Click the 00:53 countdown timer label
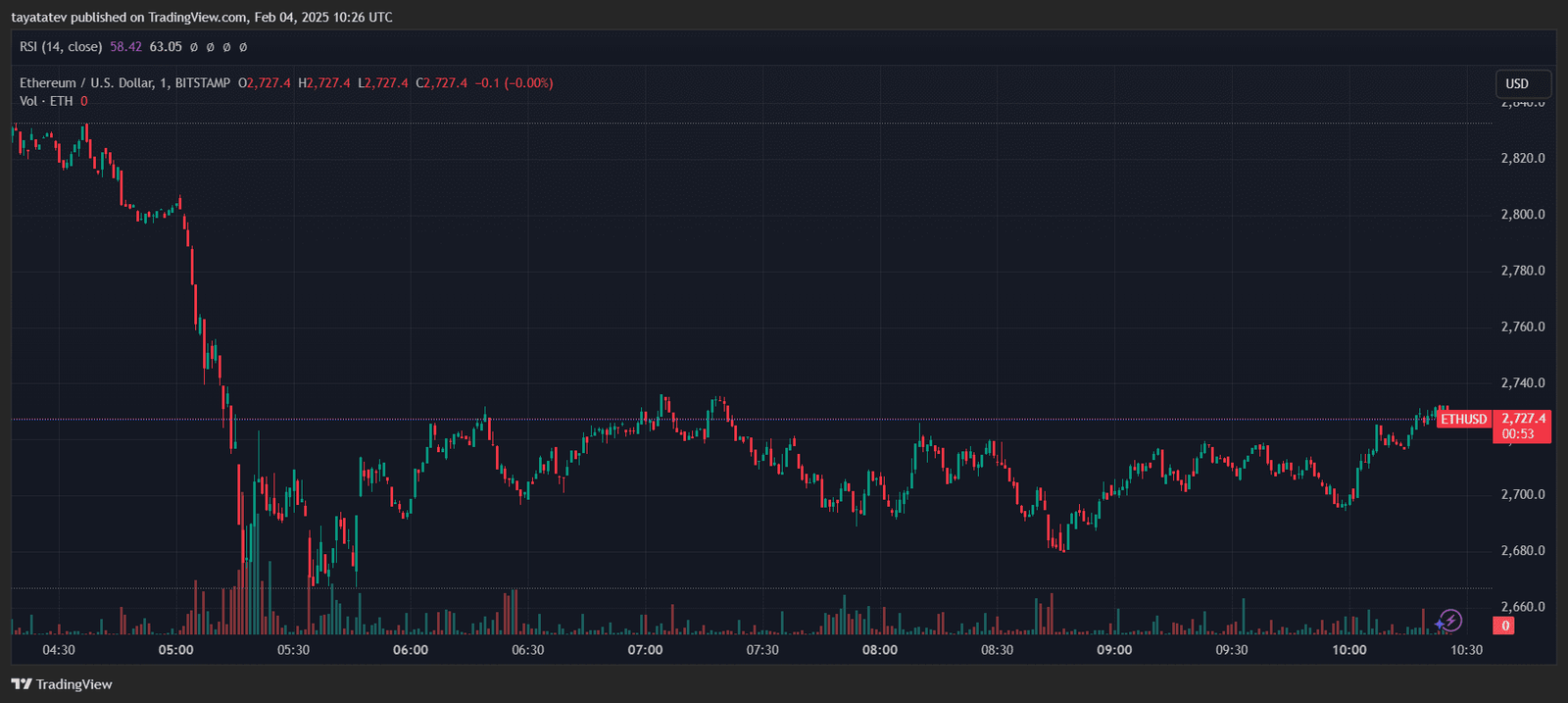Image resolution: width=1568 pixels, height=703 pixels. coord(1518,434)
